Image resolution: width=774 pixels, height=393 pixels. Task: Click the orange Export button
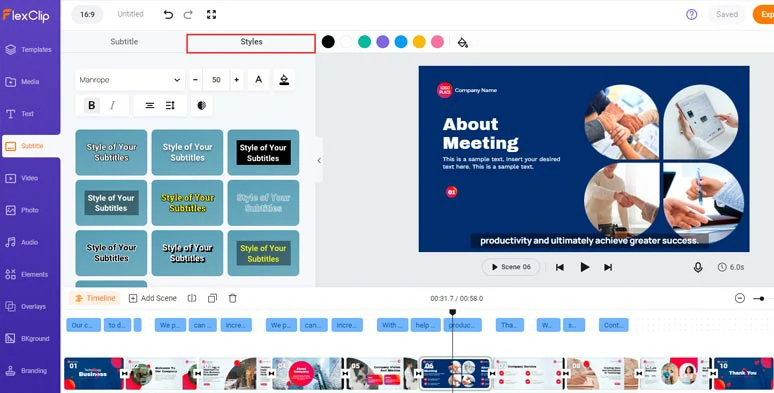tap(763, 14)
